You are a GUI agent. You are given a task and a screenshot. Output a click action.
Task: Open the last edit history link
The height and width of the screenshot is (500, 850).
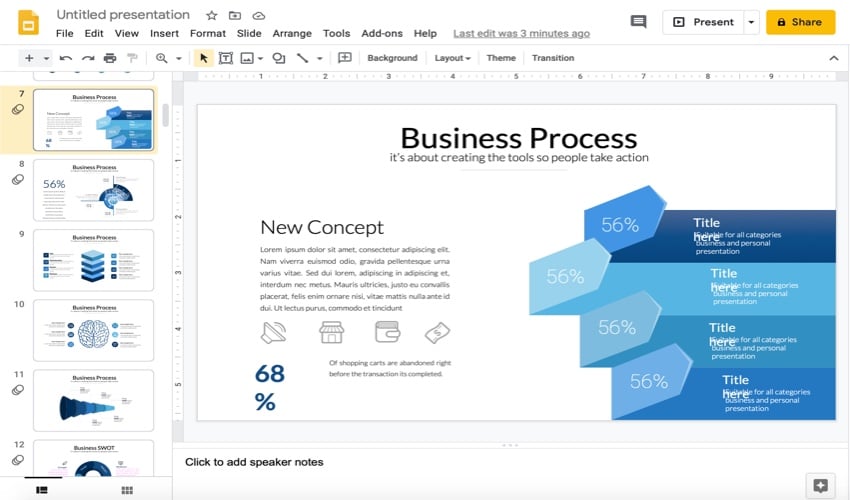[521, 34]
